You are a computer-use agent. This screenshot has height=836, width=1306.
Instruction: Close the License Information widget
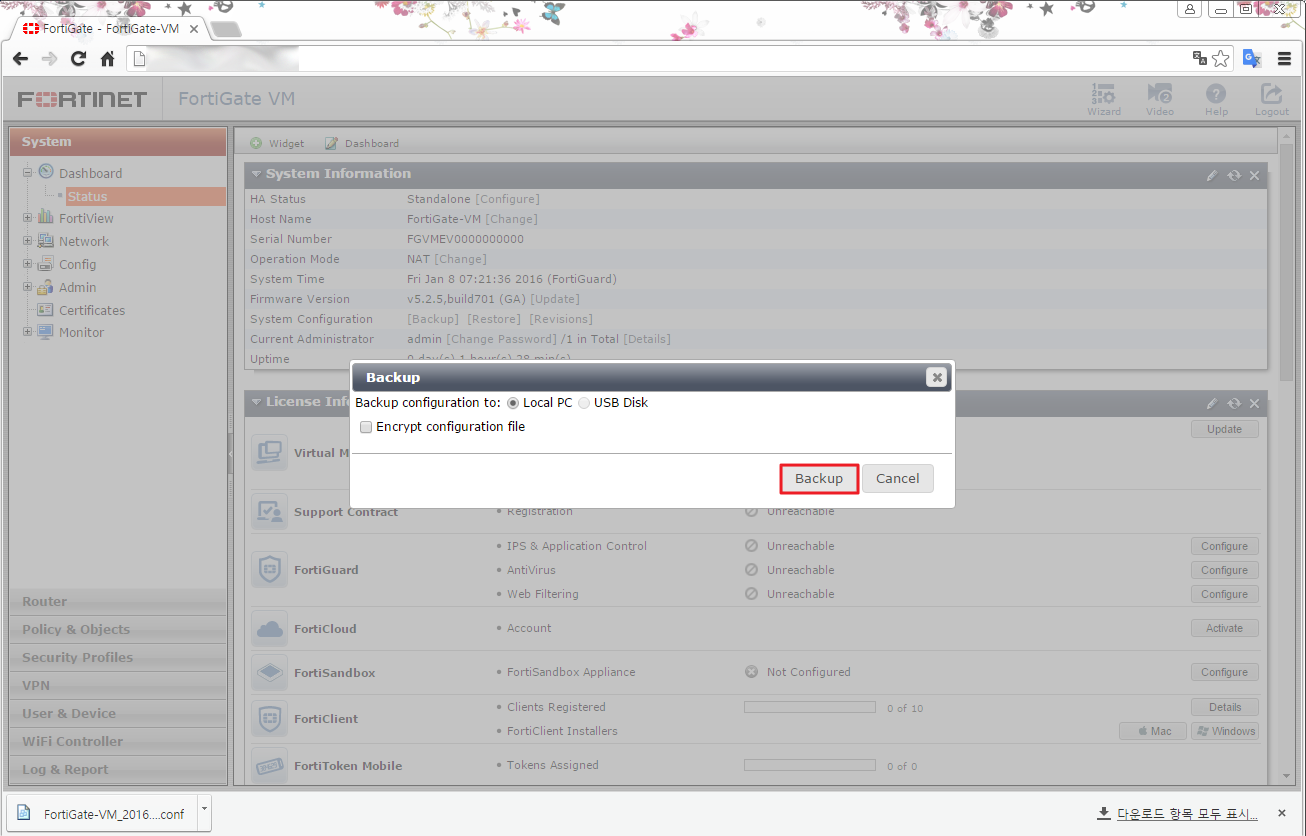[x=1254, y=403]
